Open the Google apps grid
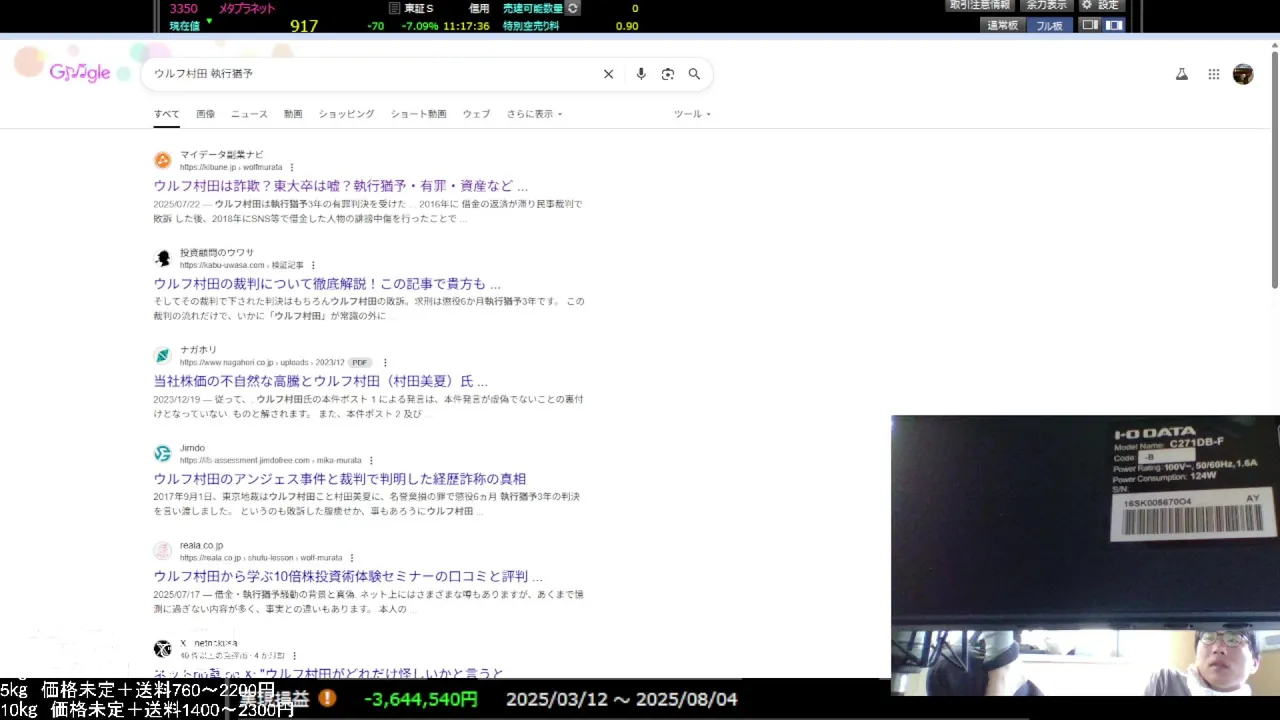The width and height of the screenshot is (1280, 720). pyautogui.click(x=1214, y=74)
